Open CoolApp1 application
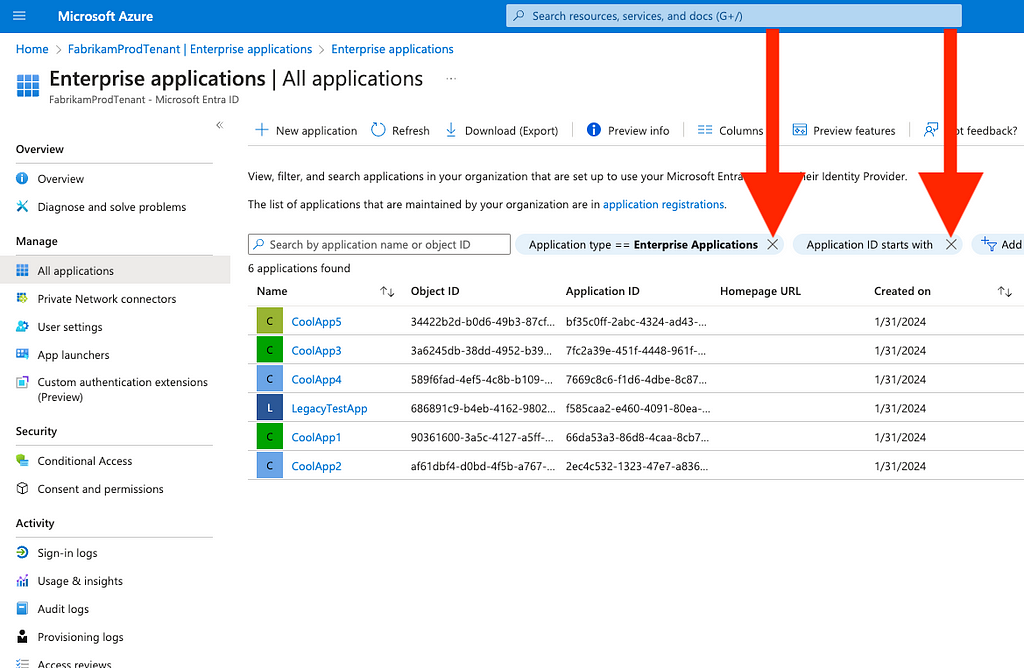 click(316, 437)
